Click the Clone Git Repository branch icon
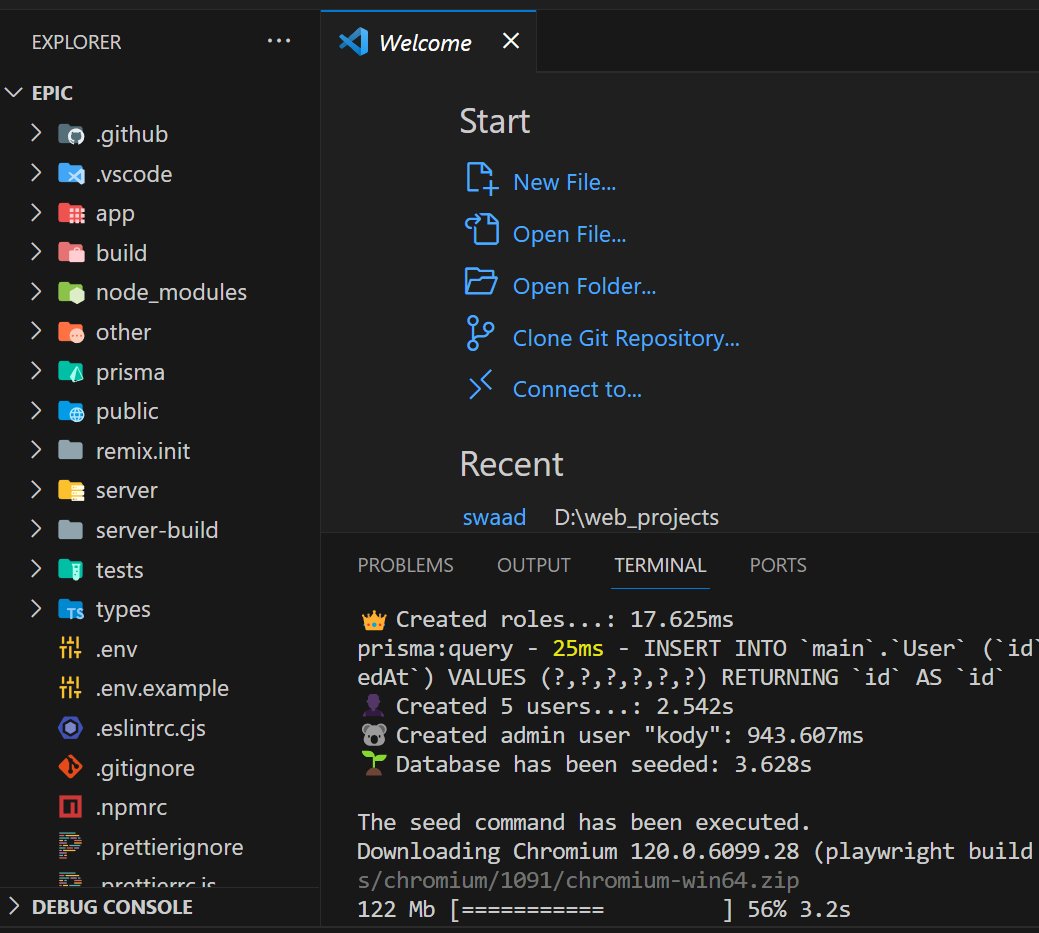The image size is (1039, 933). click(480, 333)
